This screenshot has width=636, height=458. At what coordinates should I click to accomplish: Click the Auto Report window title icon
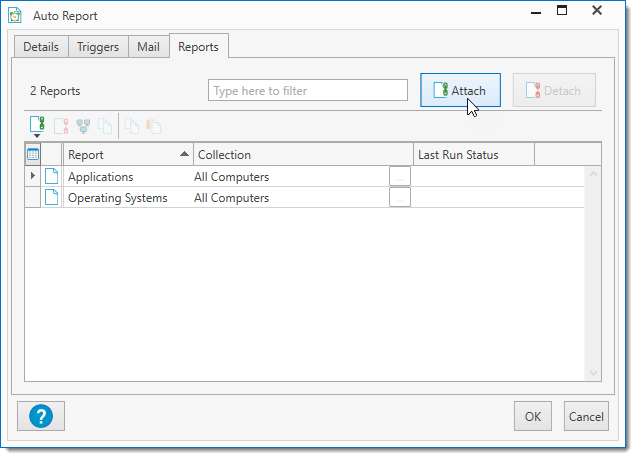pyautogui.click(x=15, y=15)
